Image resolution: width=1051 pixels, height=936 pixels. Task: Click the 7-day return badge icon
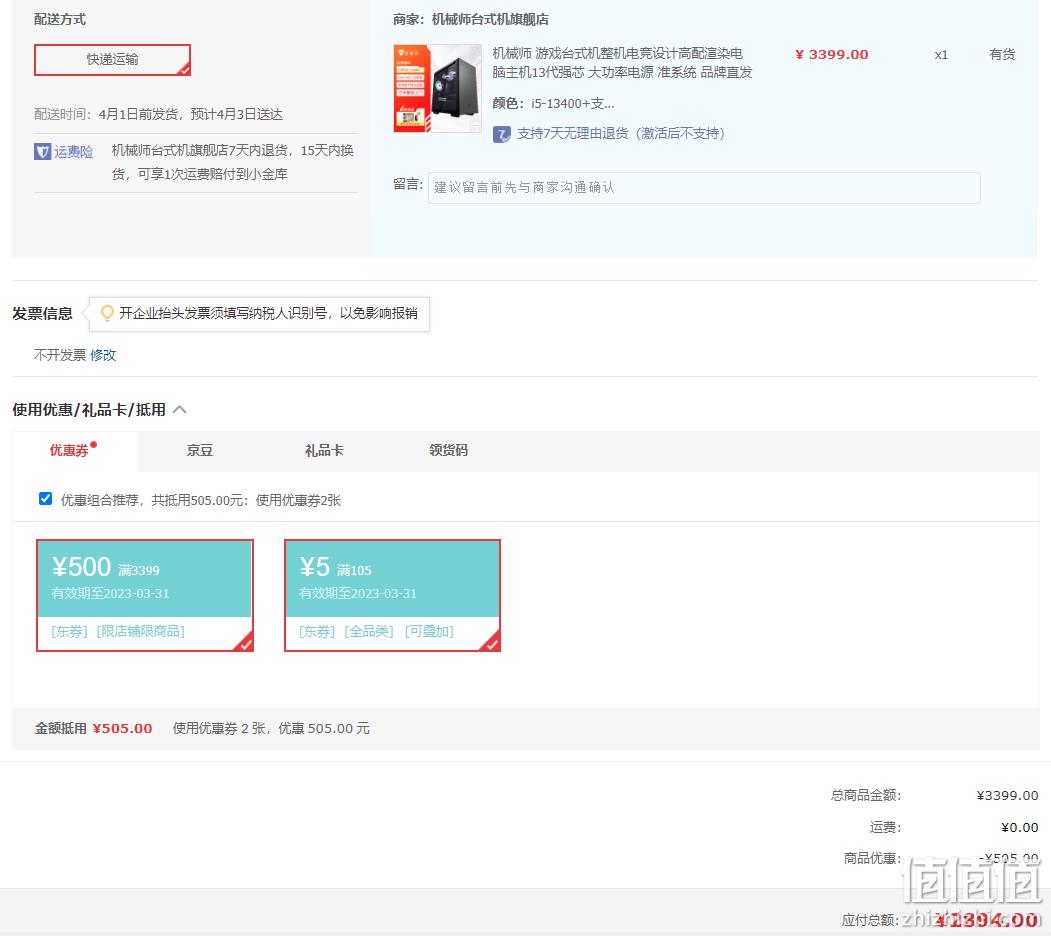coord(501,134)
